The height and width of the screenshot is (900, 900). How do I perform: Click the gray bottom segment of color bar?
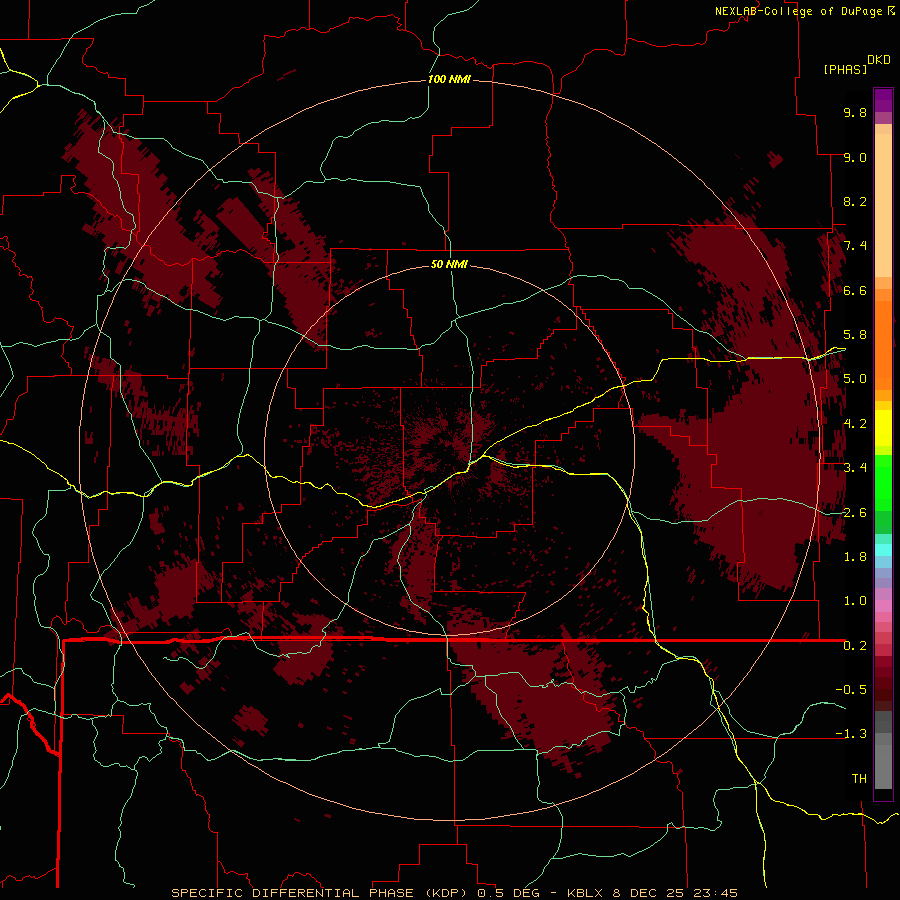pyautogui.click(x=883, y=761)
